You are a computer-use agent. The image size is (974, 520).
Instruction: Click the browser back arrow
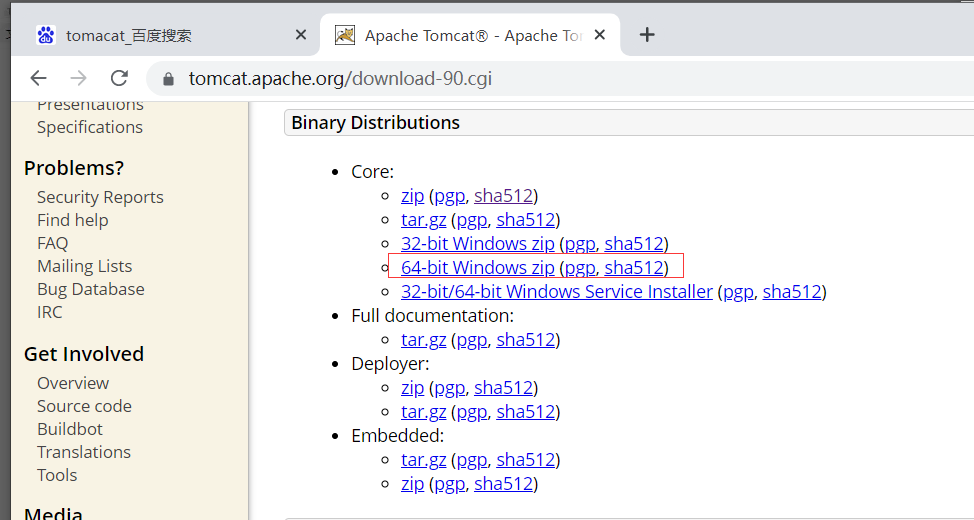coord(38,78)
